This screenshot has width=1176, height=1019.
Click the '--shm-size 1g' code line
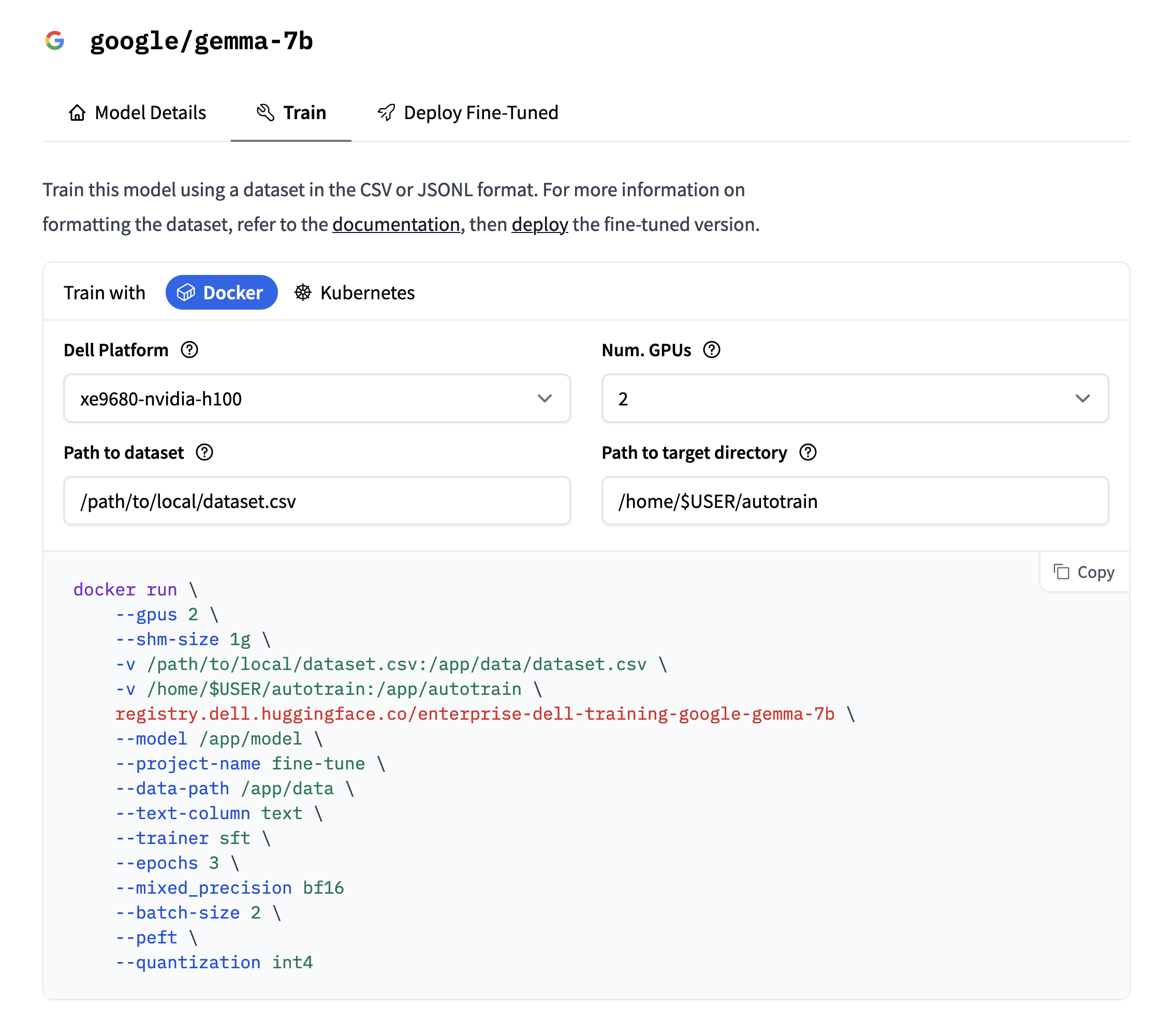tap(193, 639)
